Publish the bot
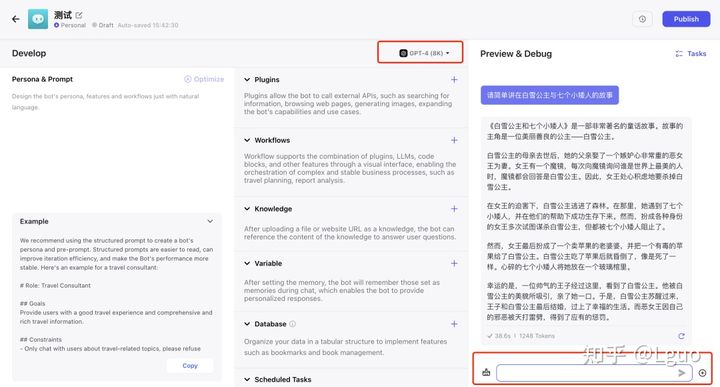The image size is (720, 387). pos(686,19)
